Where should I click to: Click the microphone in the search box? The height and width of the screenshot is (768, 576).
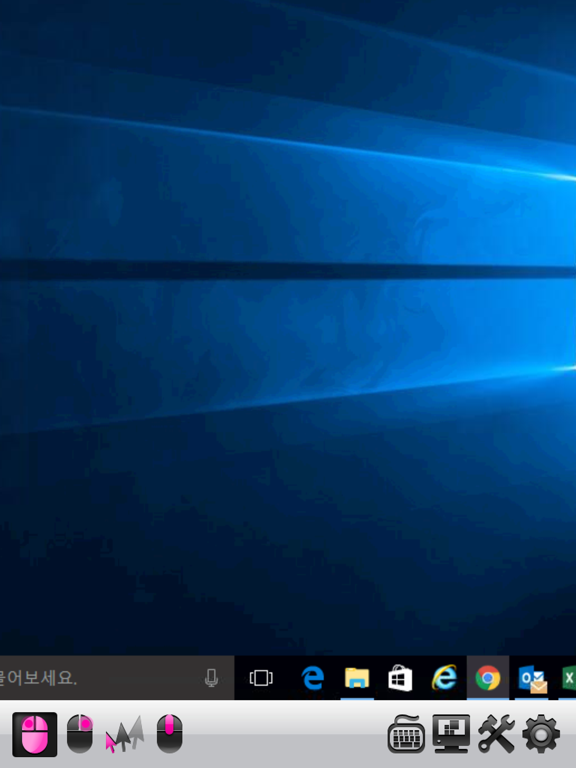[211, 678]
